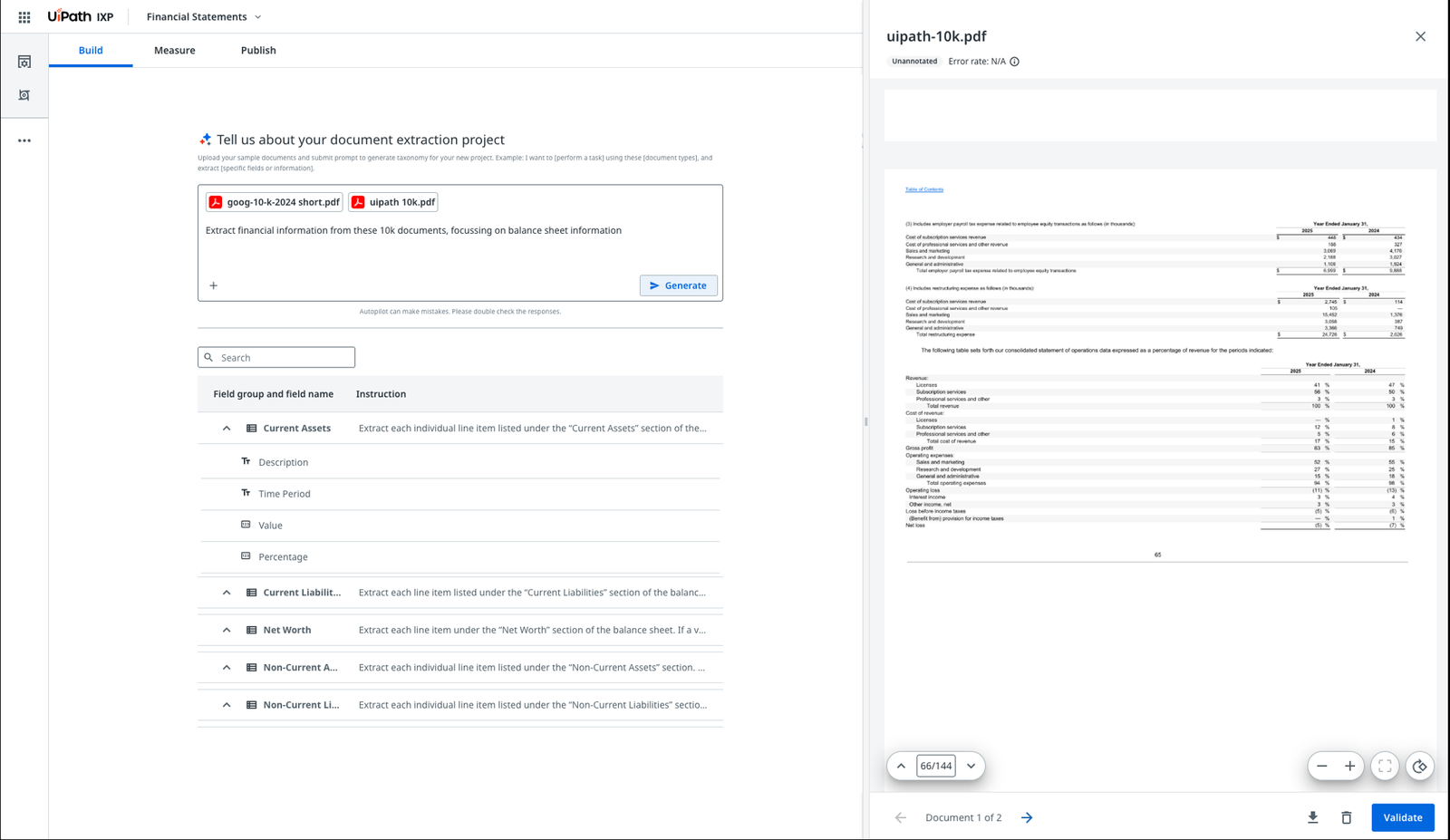Click the uipath-10k.pdf panel title
The image size is (1450, 840).
pyautogui.click(x=936, y=36)
